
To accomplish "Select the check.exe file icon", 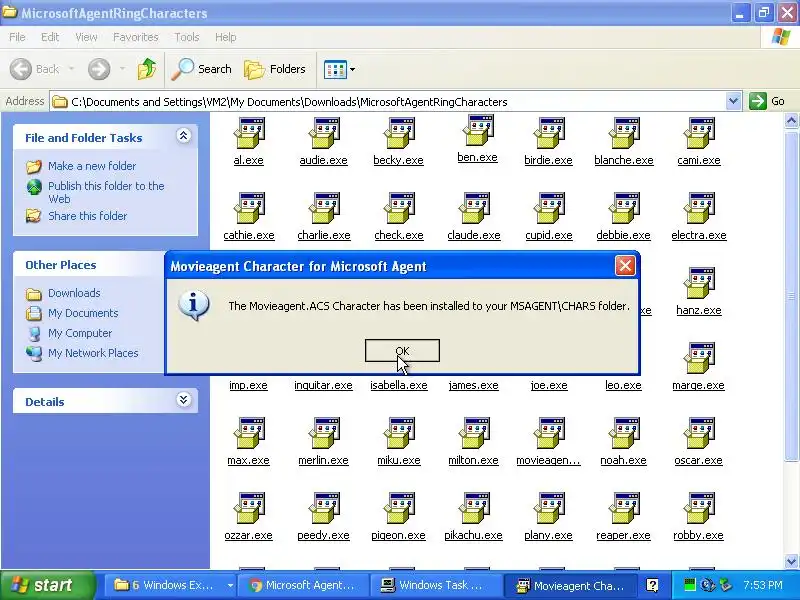I will point(399,209).
